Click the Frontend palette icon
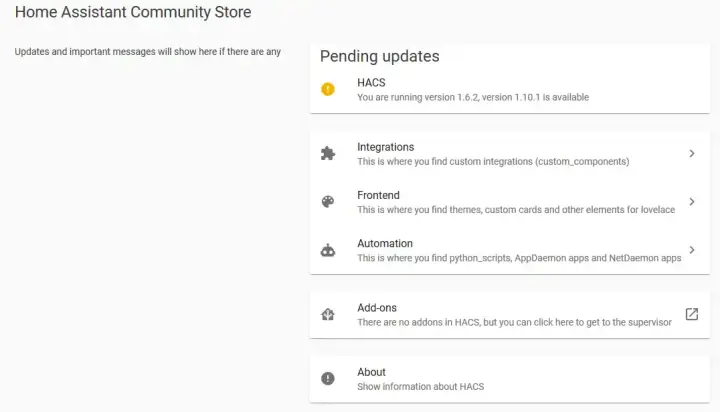Screen dimensions: 720x412 pos(327,202)
